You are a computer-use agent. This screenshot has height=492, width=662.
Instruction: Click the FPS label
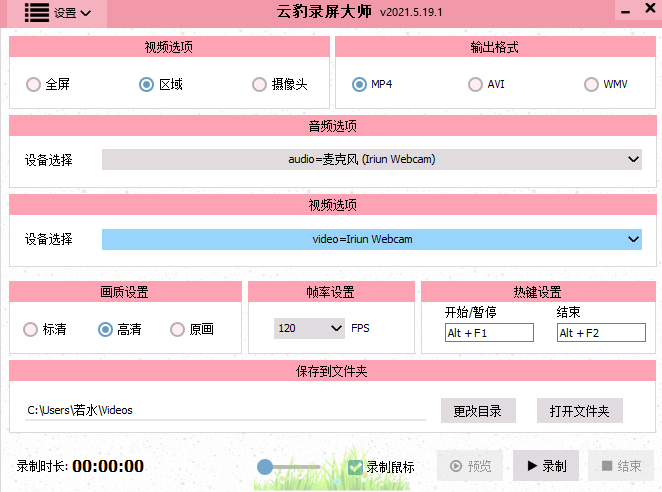360,328
